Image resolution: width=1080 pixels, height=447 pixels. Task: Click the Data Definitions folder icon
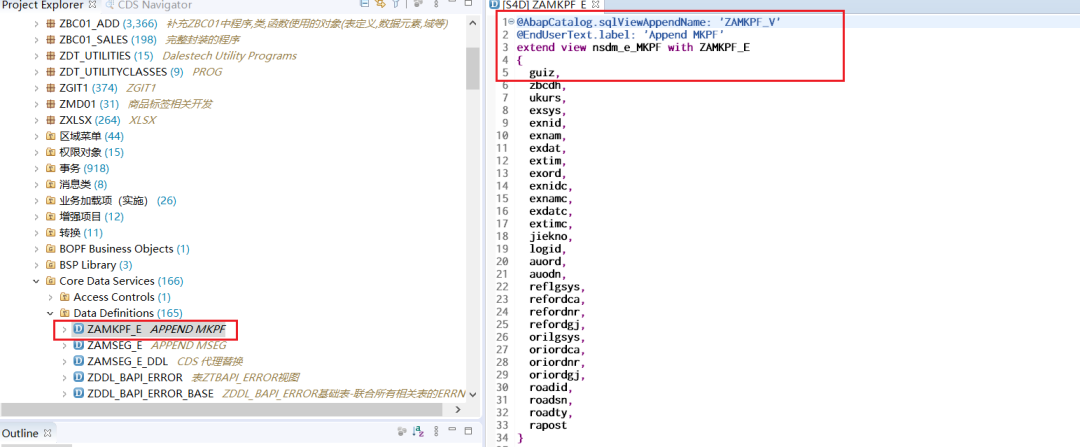pyautogui.click(x=64, y=313)
